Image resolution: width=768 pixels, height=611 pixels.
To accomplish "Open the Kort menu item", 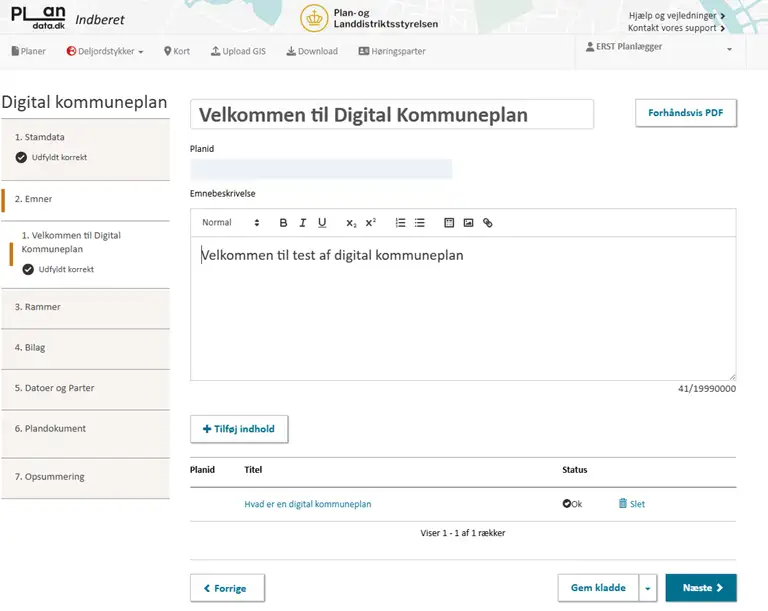I will pyautogui.click(x=177, y=51).
